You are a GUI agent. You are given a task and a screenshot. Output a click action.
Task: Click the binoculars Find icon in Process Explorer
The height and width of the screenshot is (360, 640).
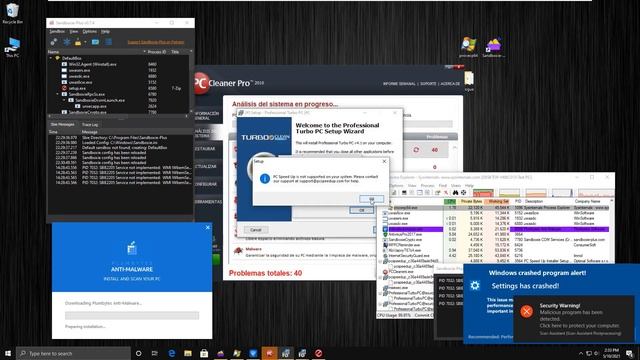(456, 193)
